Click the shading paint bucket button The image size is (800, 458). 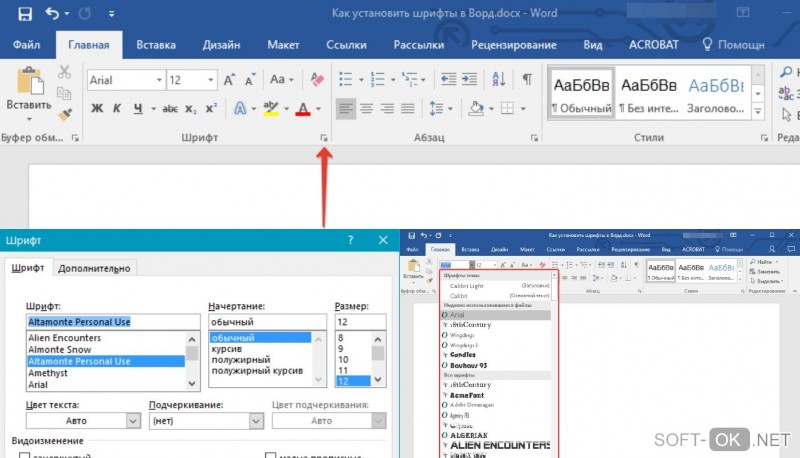coord(476,108)
